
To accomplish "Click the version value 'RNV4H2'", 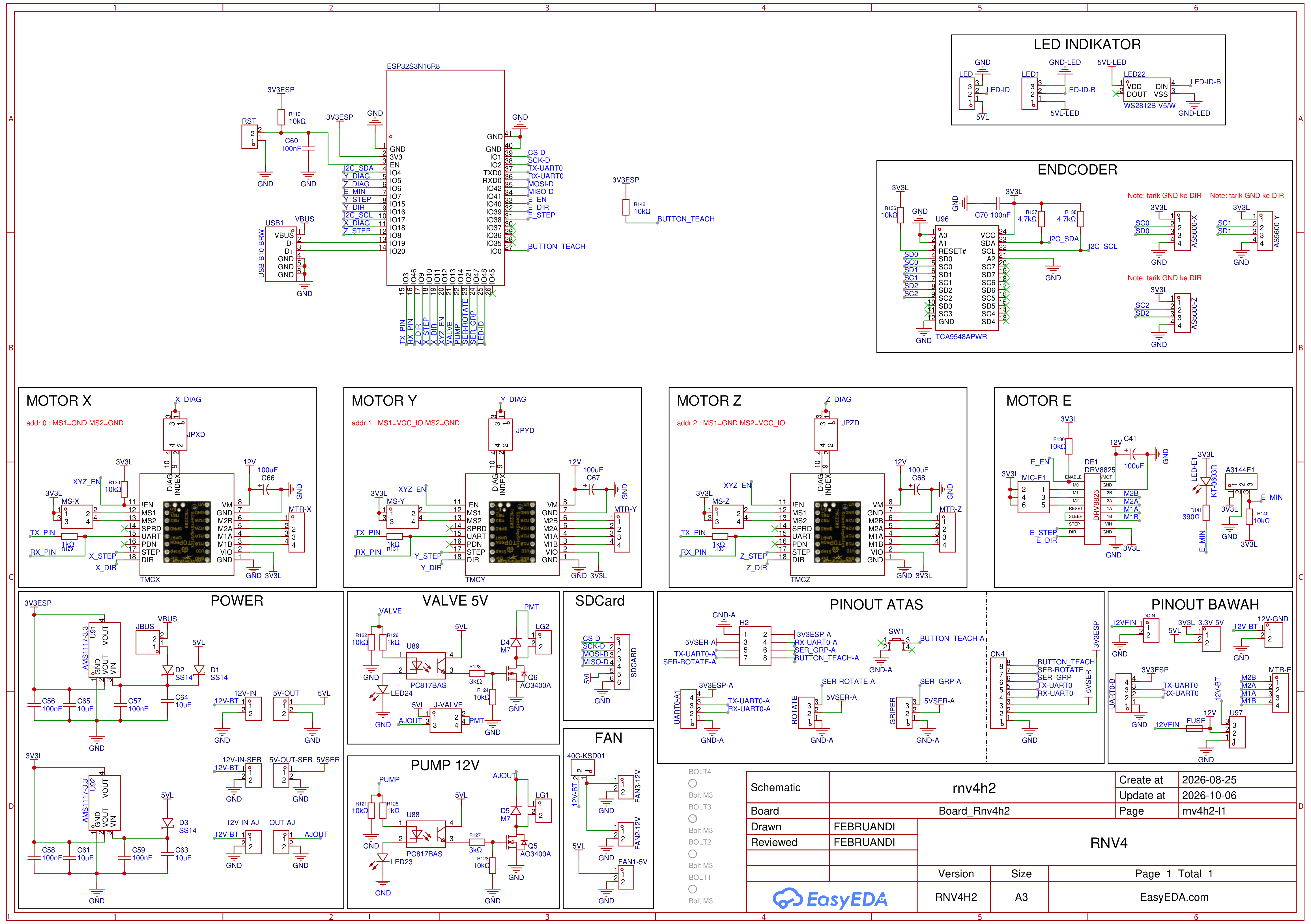I will (x=956, y=897).
